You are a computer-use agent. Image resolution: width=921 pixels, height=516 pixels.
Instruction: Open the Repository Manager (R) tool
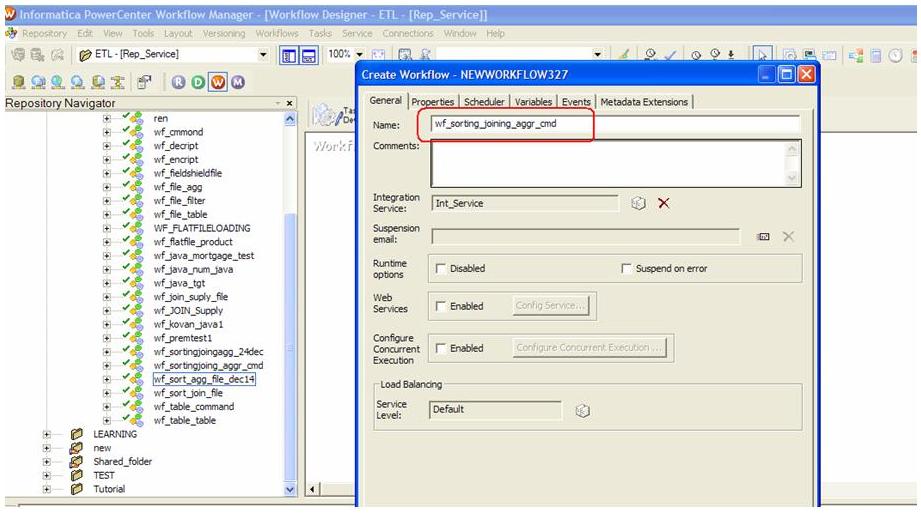pos(179,82)
